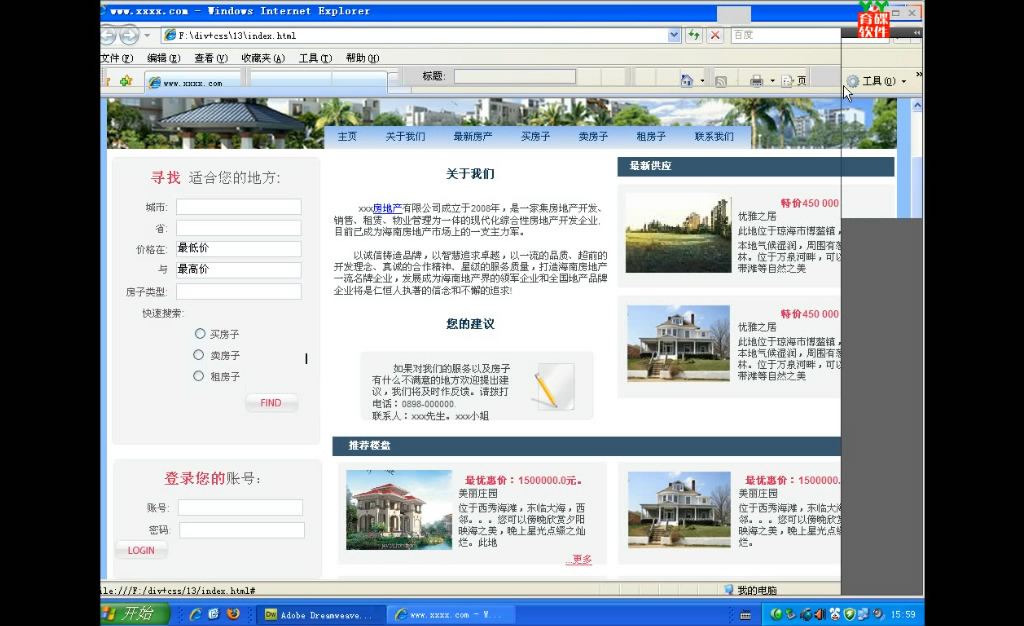This screenshot has width=1024, height=626.
Task: Open the red-roof villa 美丽庄园 thumbnail
Action: click(399, 510)
